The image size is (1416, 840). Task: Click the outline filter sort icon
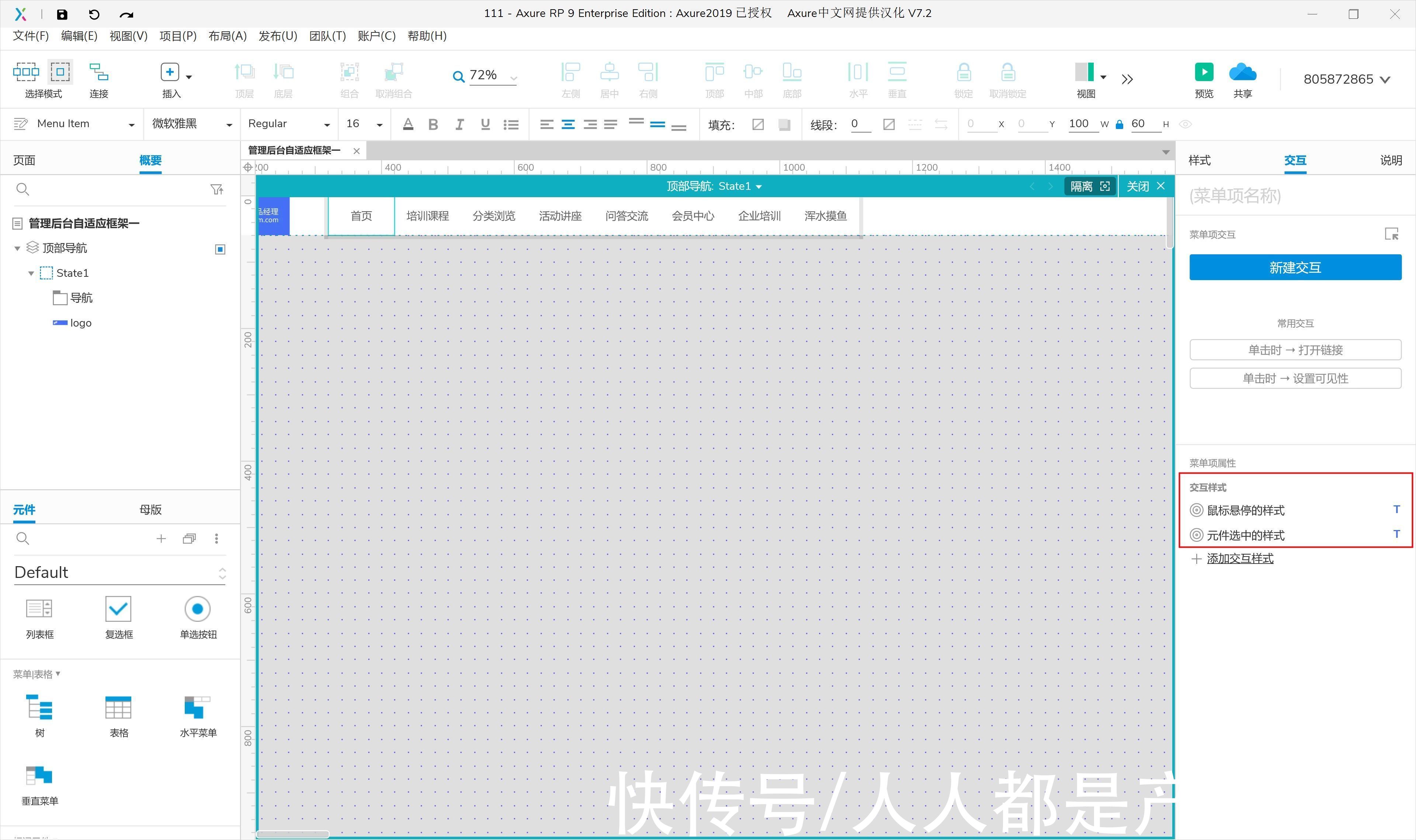[x=216, y=189]
